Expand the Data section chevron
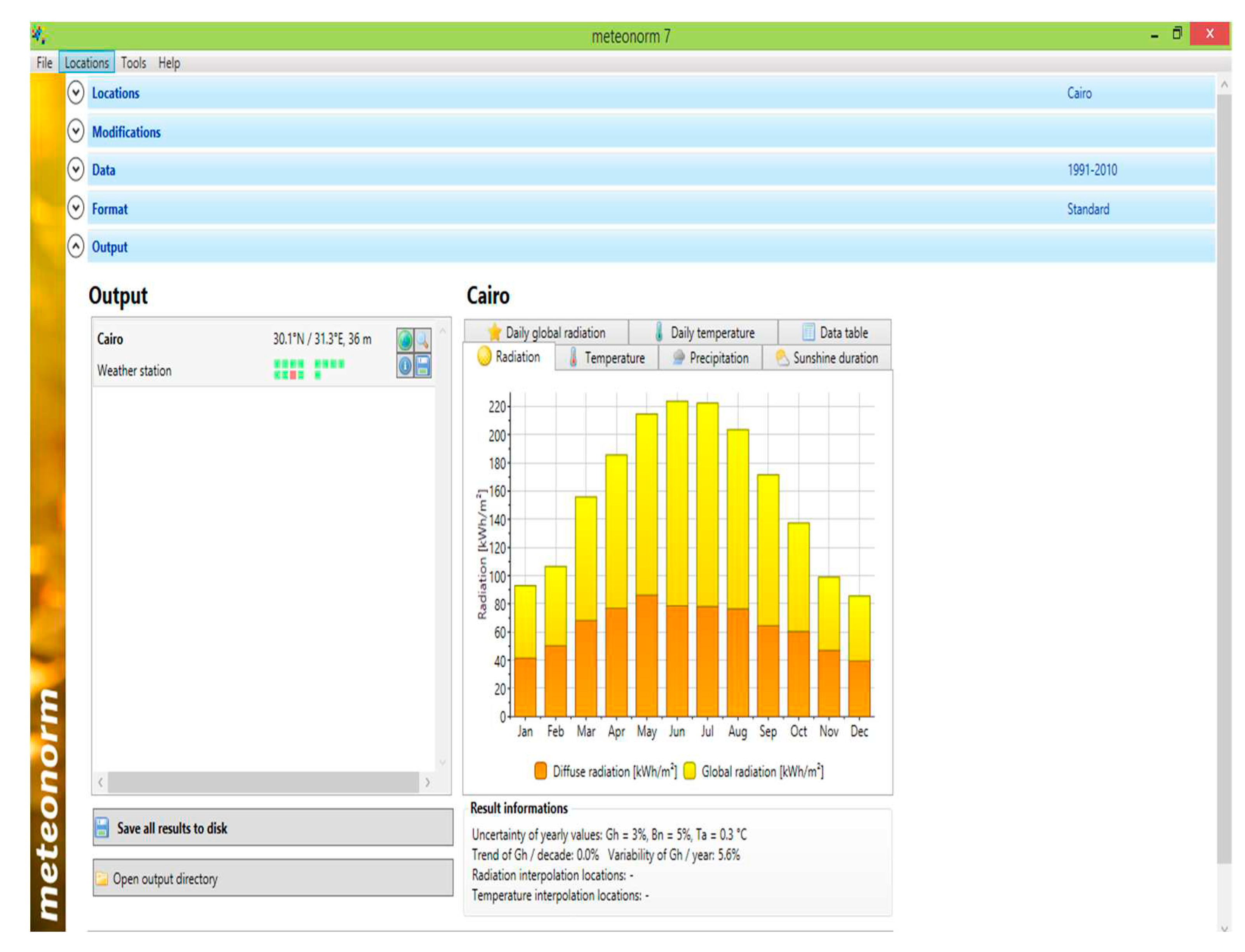1245x952 pixels. click(75, 169)
